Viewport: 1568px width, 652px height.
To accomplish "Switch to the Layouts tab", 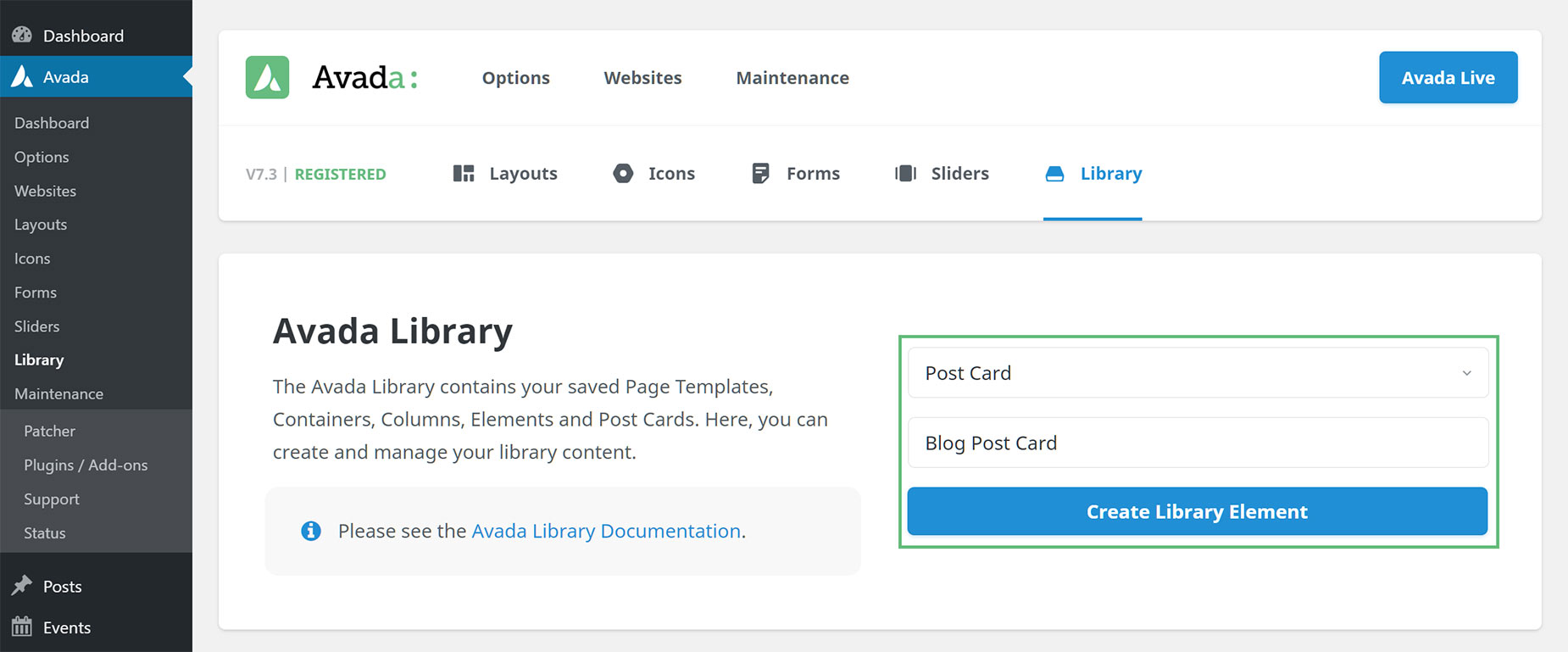I will 505,173.
